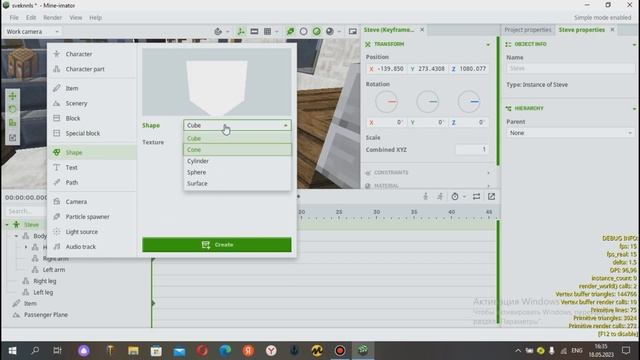Select the move tool in viewport sidebar
Screen dimensions: 640x360
[x=13, y=96]
